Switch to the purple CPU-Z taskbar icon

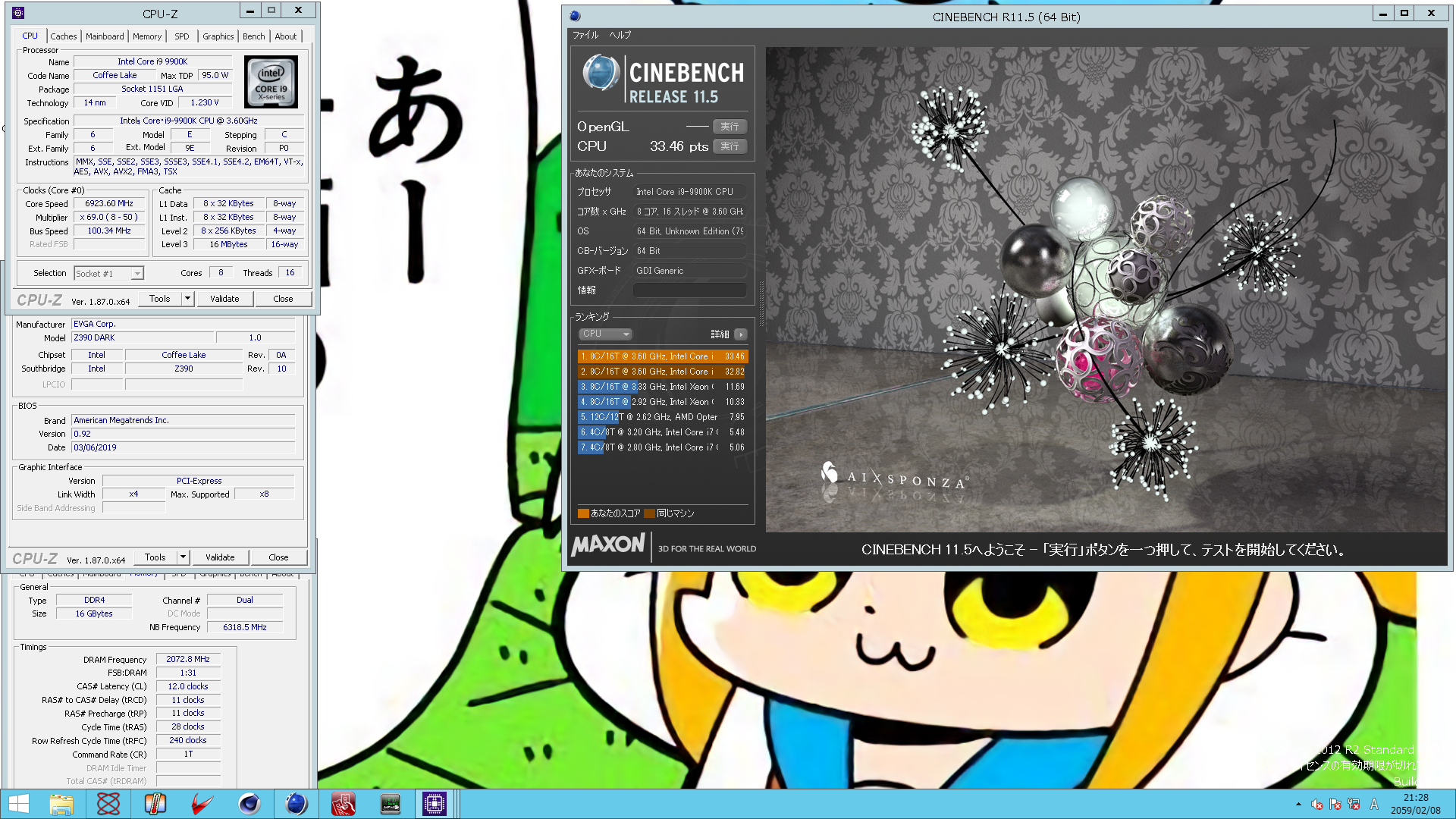[435, 804]
